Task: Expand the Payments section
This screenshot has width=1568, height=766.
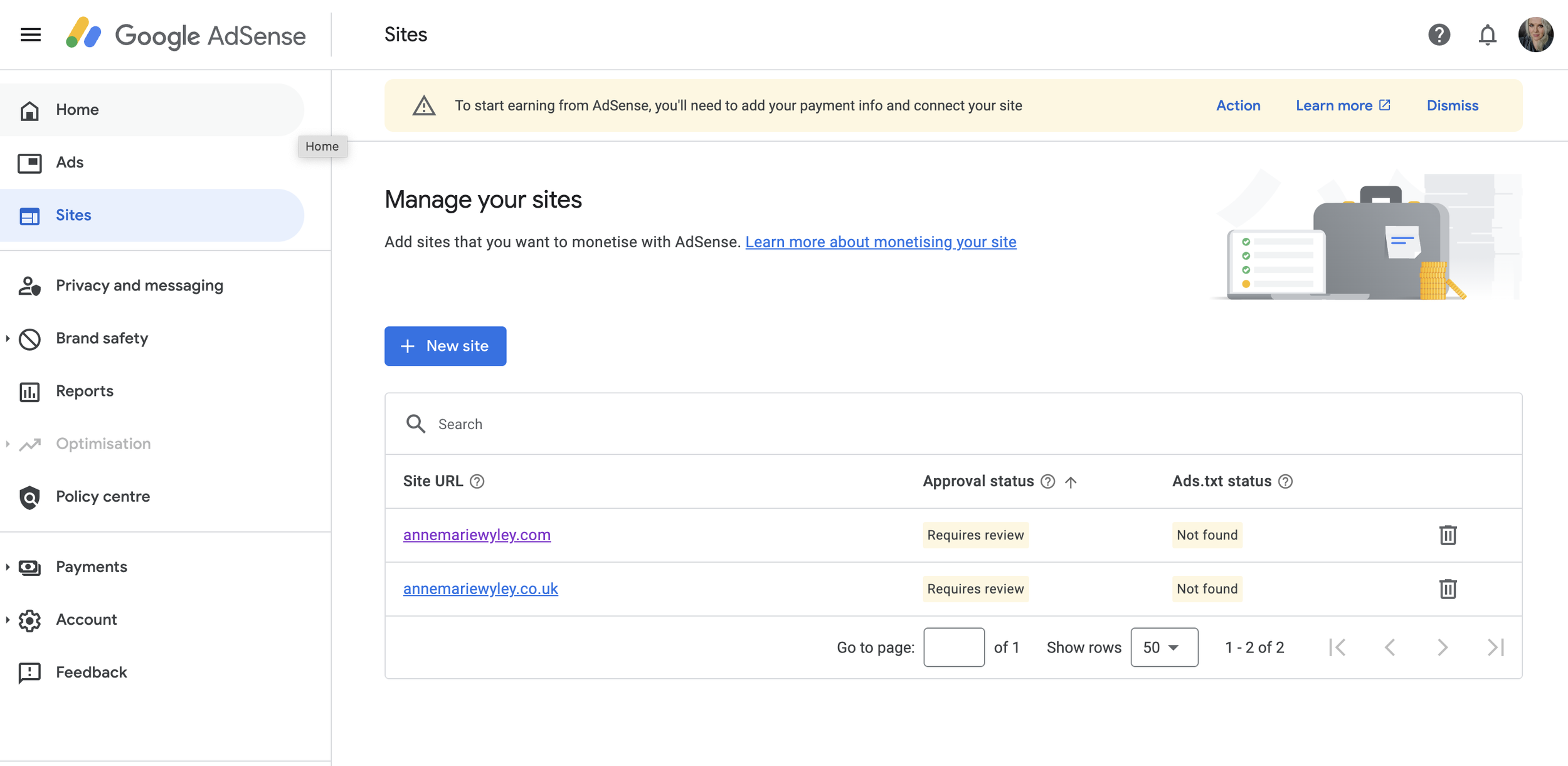Action: pyautogui.click(x=8, y=567)
